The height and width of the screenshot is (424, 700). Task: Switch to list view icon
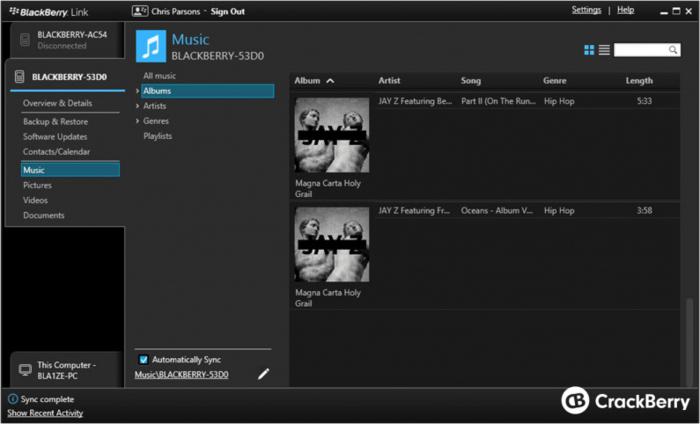pyautogui.click(x=604, y=50)
